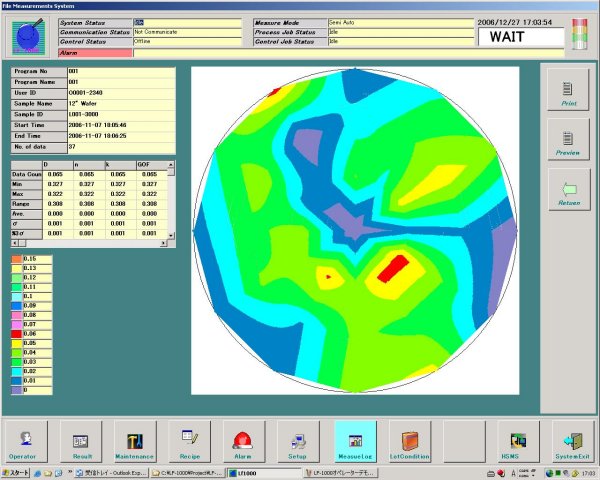Click the date and time 2006/12/27 display

(x=515, y=22)
